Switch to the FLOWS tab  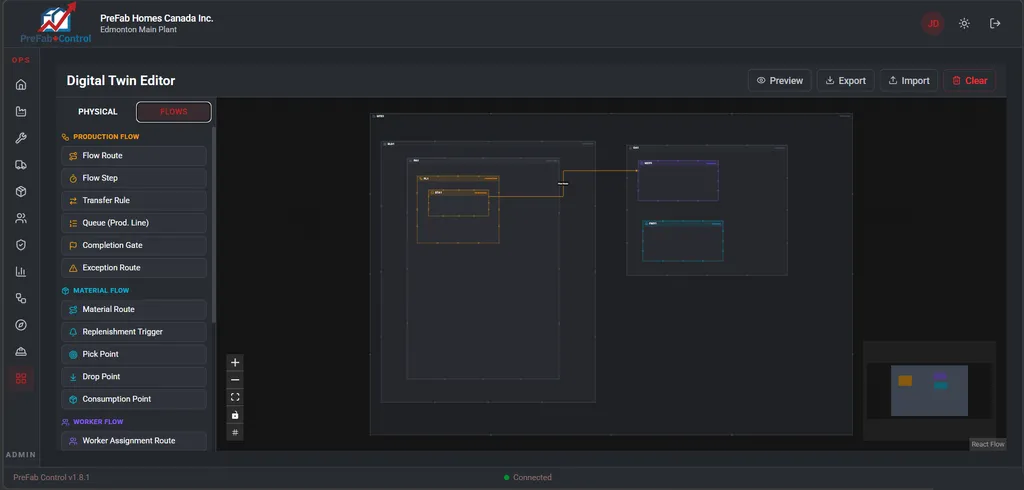pyautogui.click(x=174, y=112)
